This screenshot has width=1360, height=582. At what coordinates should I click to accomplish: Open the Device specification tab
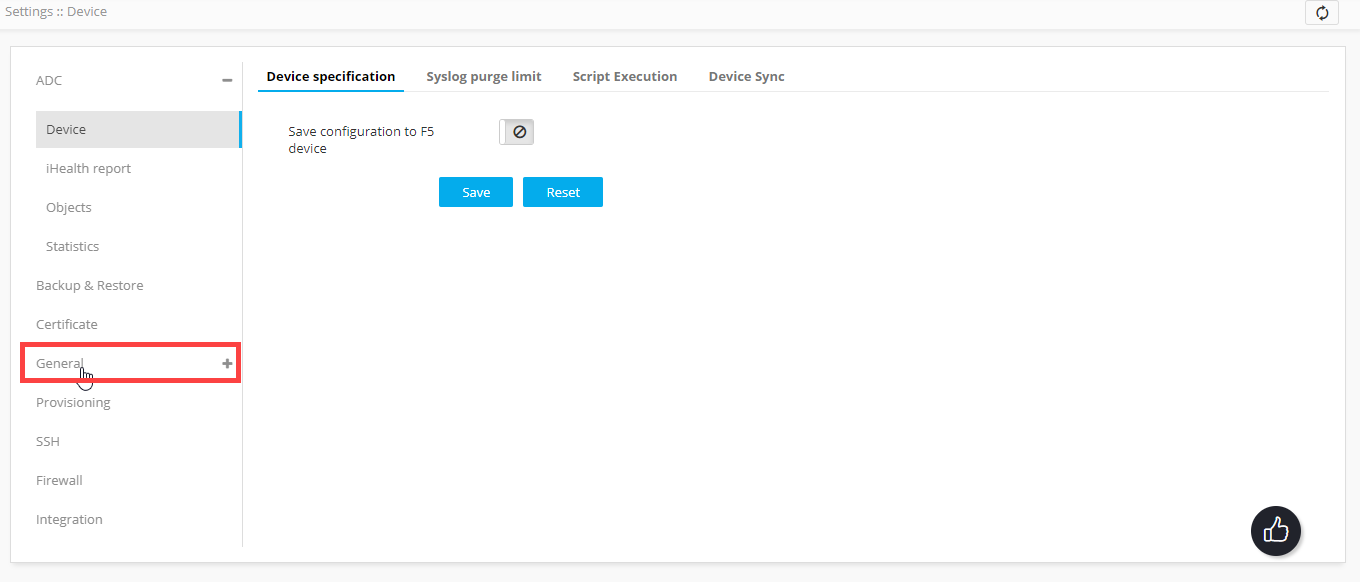(331, 77)
